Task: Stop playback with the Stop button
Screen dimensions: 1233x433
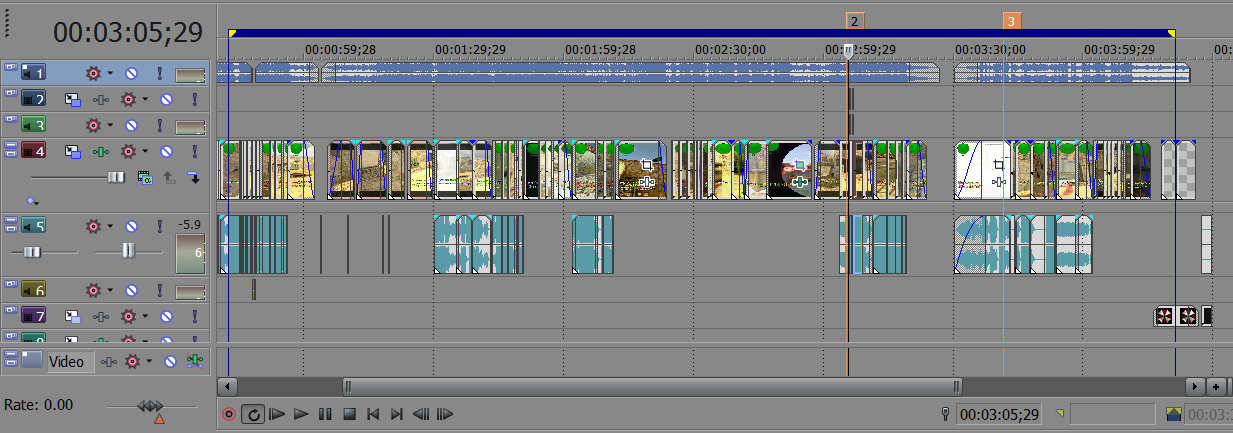Action: coord(349,414)
